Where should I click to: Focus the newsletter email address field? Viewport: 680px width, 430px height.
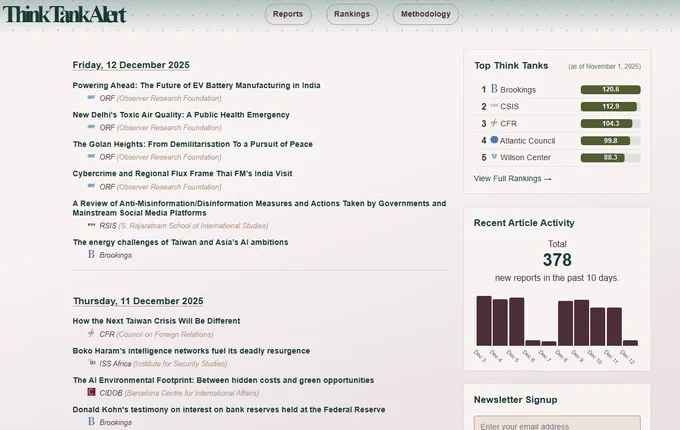coord(557,423)
